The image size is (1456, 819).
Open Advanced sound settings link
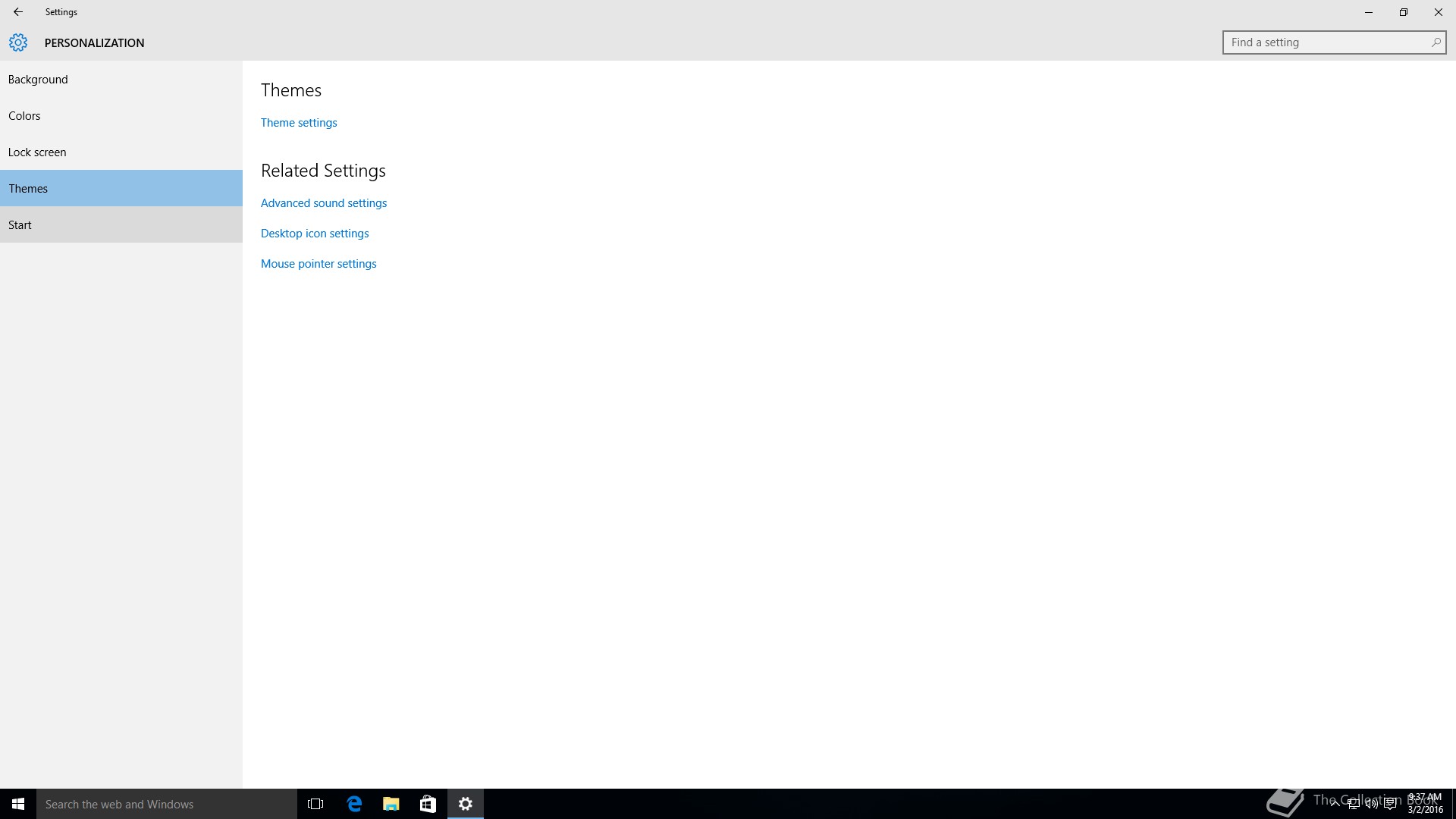[324, 203]
